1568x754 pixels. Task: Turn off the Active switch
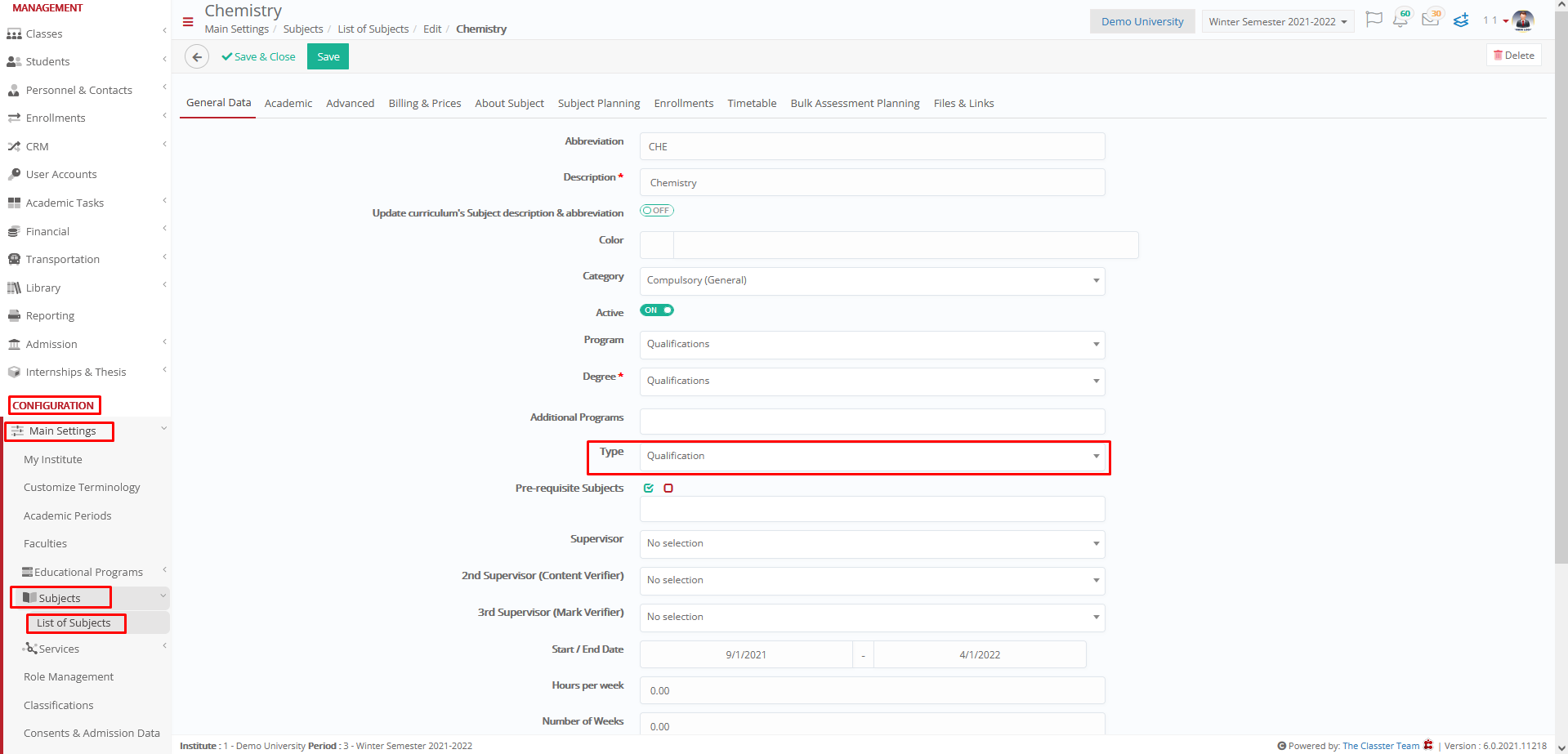pos(657,310)
